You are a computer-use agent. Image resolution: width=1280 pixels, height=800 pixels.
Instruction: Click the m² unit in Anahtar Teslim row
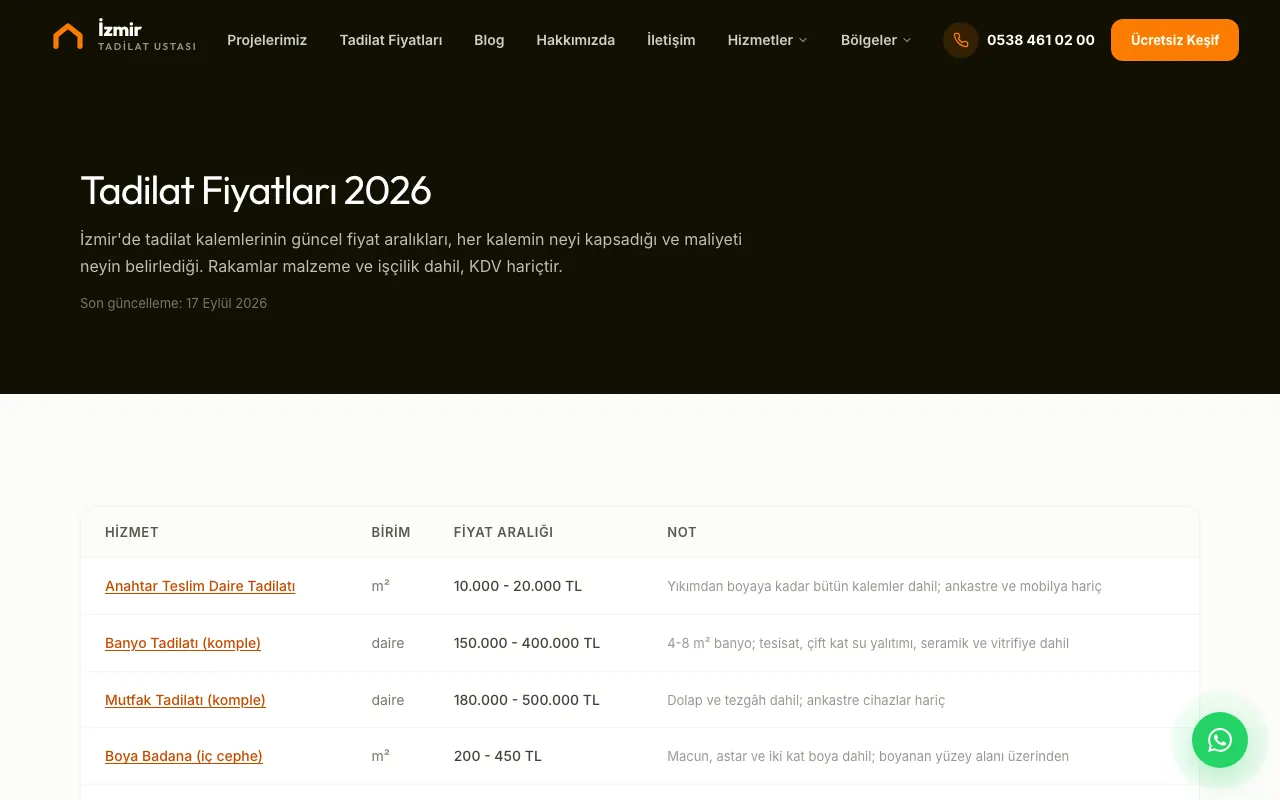pyautogui.click(x=380, y=586)
